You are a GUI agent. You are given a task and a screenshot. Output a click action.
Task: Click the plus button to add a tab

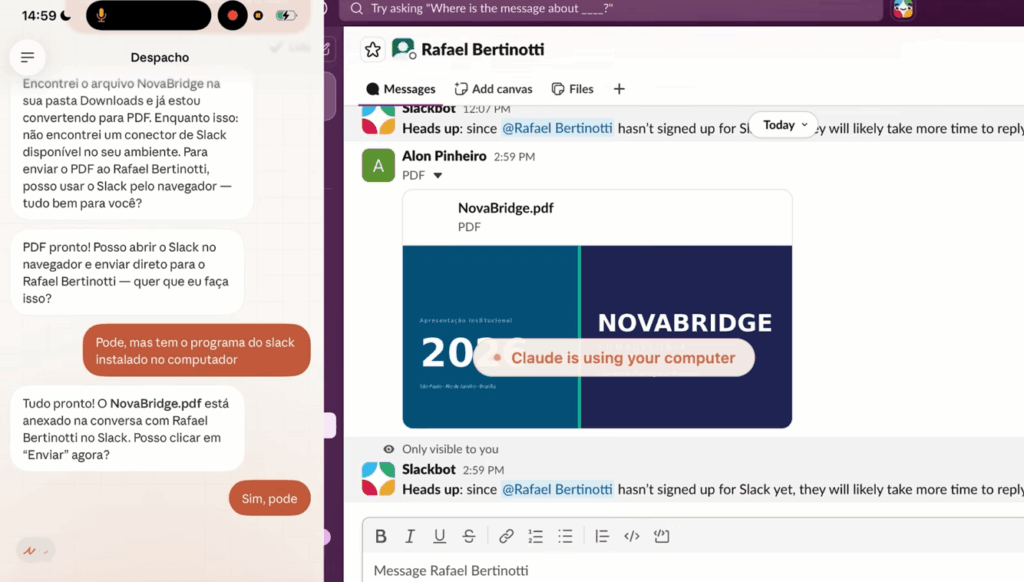[619, 89]
